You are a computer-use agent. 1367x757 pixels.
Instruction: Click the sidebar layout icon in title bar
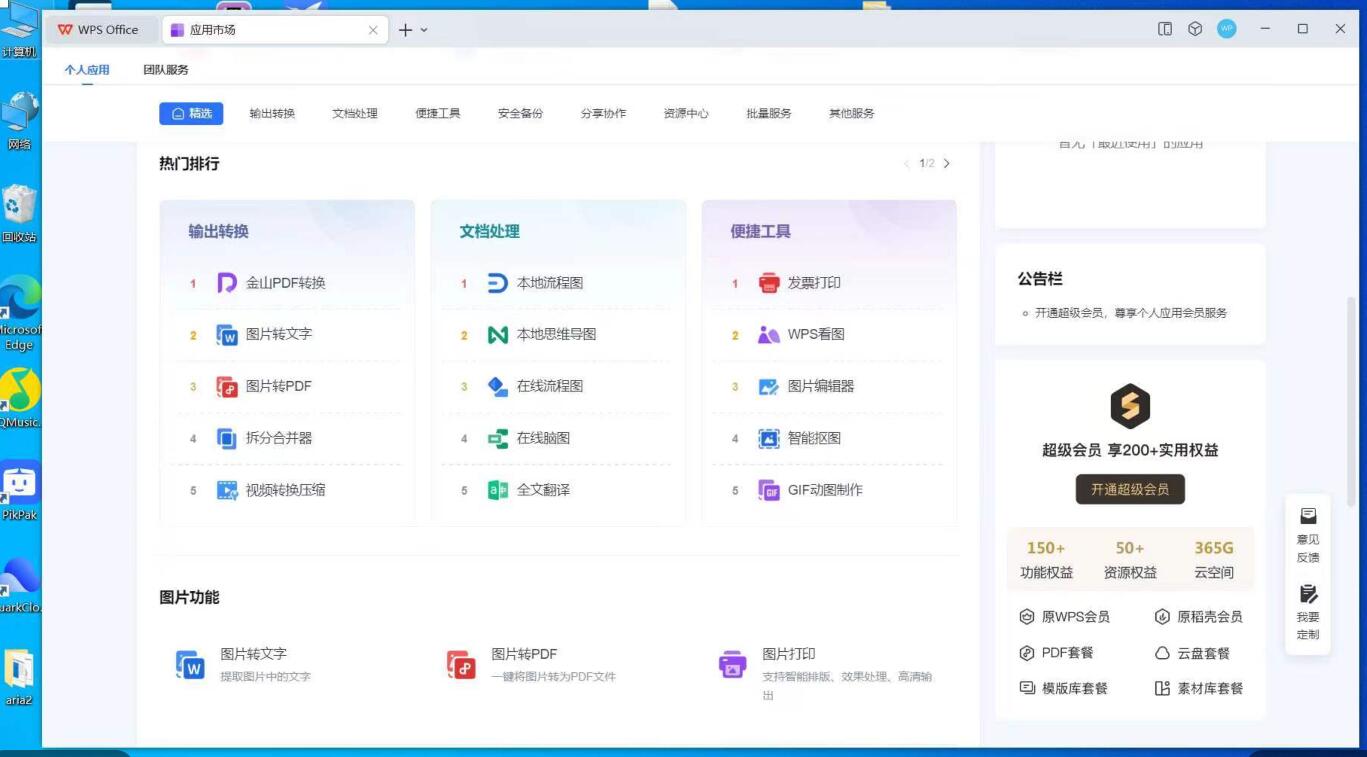coord(1165,29)
